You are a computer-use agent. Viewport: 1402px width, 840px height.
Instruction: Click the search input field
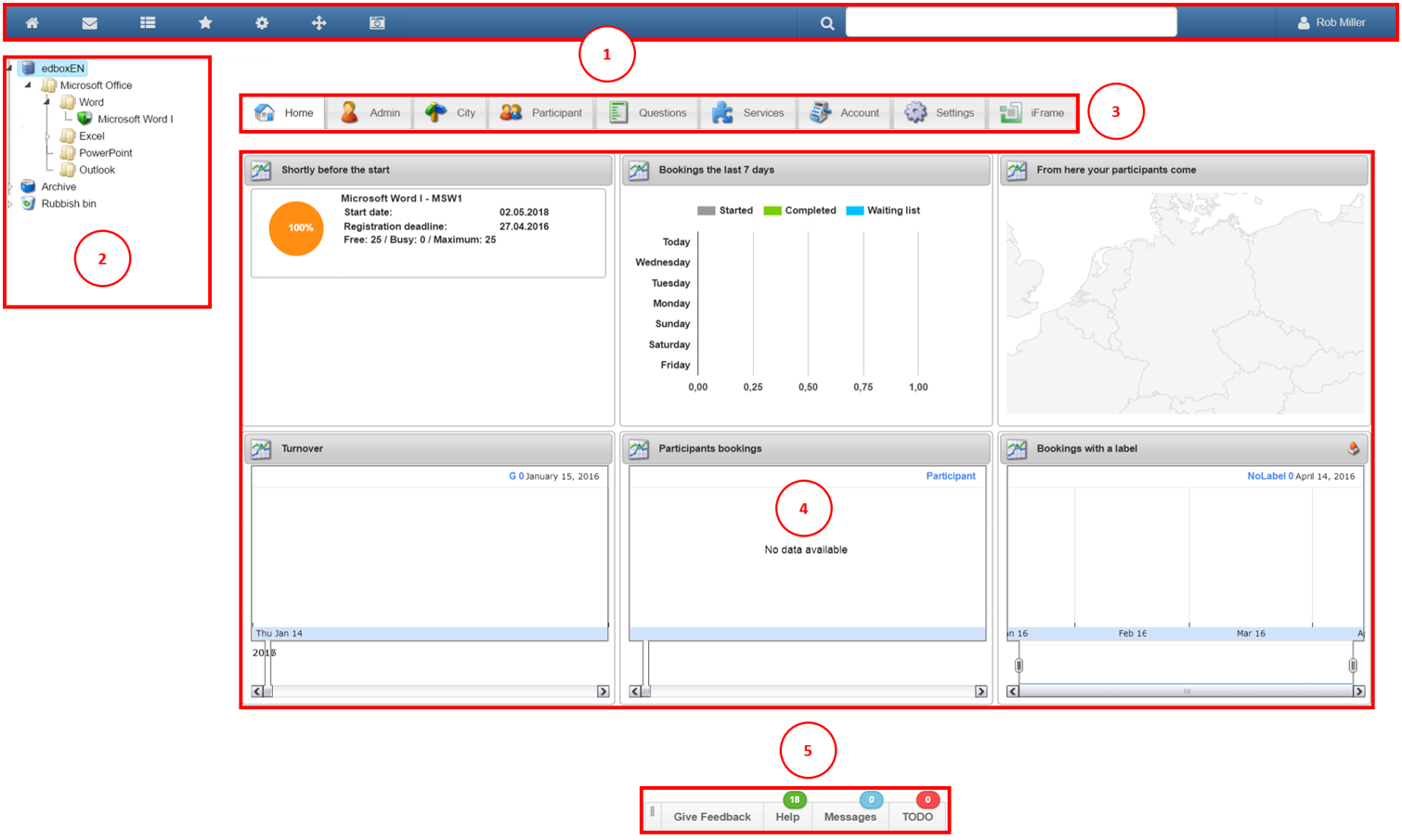pos(1011,22)
